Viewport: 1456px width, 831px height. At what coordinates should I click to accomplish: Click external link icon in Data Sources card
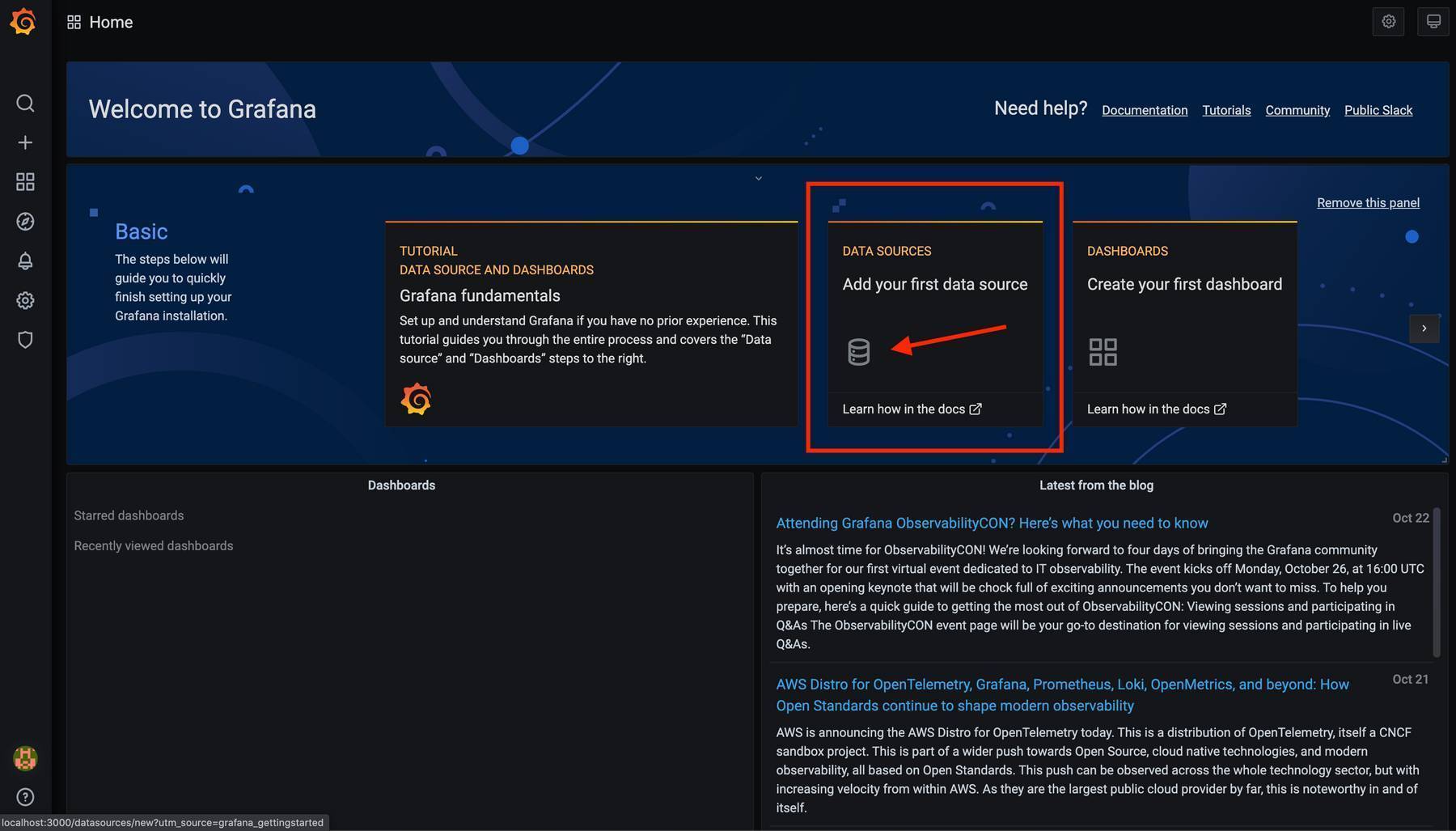[x=976, y=409]
